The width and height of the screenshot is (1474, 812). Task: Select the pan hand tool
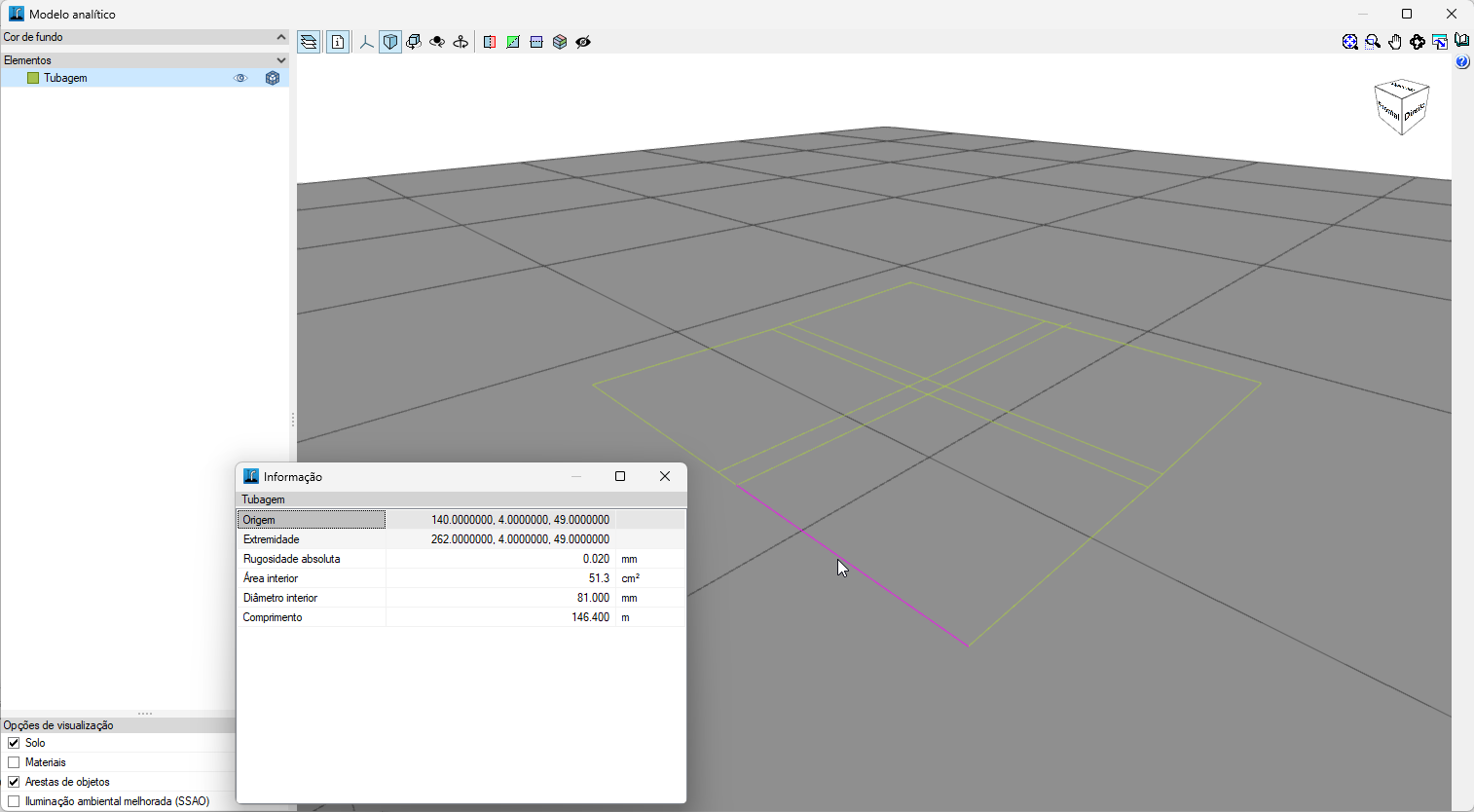tap(1395, 42)
